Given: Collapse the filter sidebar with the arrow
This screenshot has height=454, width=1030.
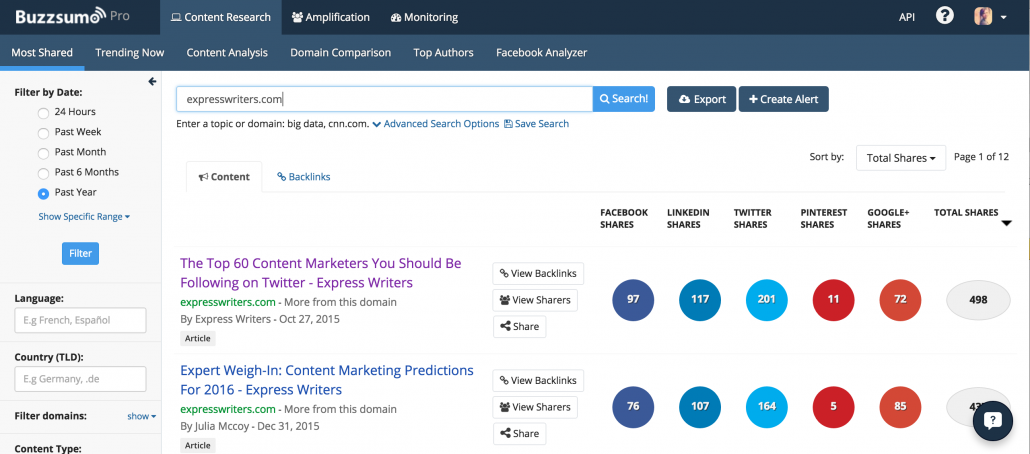Looking at the screenshot, I should coord(152,81).
